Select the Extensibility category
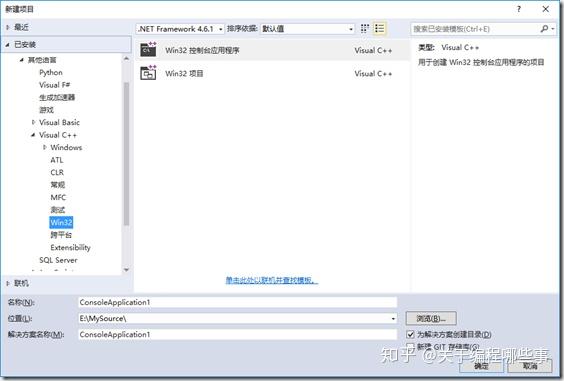 point(70,248)
